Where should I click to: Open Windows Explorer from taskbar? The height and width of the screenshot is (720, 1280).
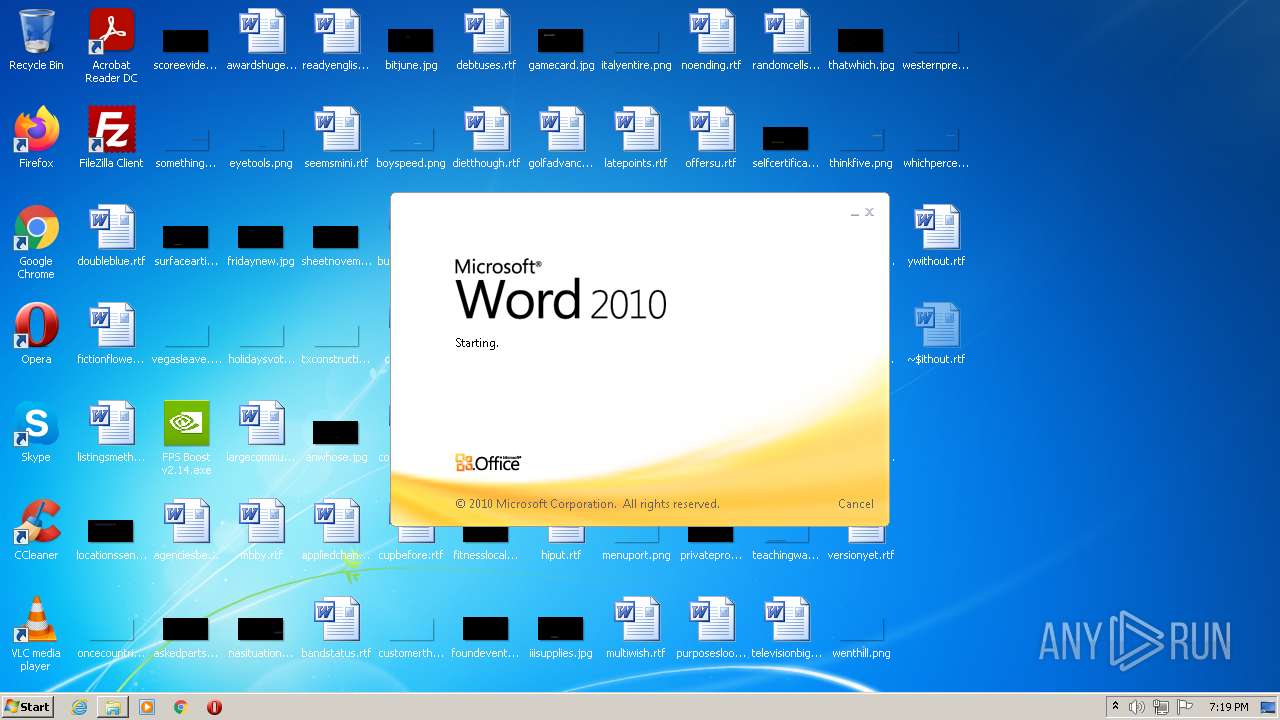[x=113, y=707]
